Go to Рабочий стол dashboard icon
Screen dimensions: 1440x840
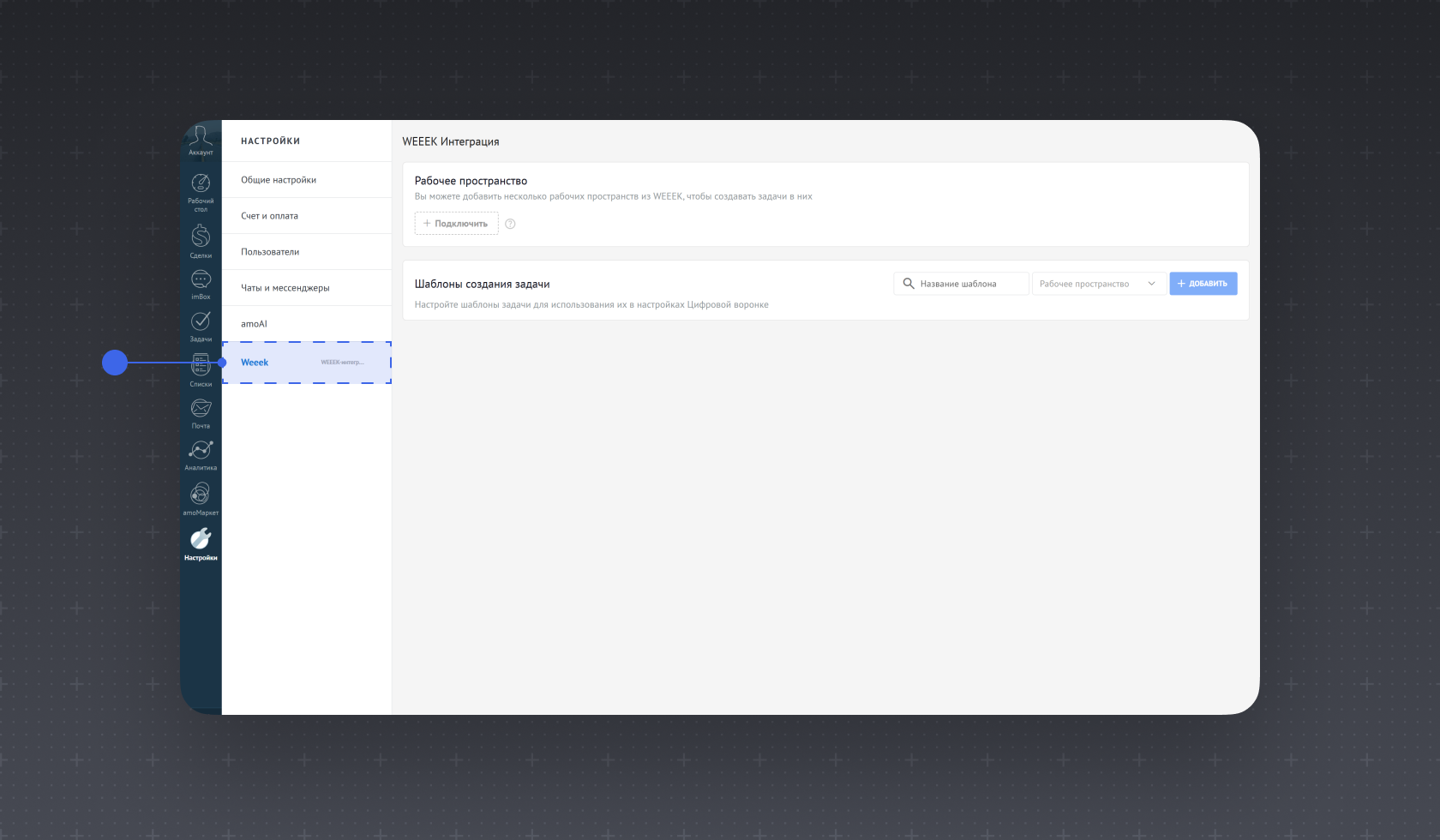pos(201,192)
